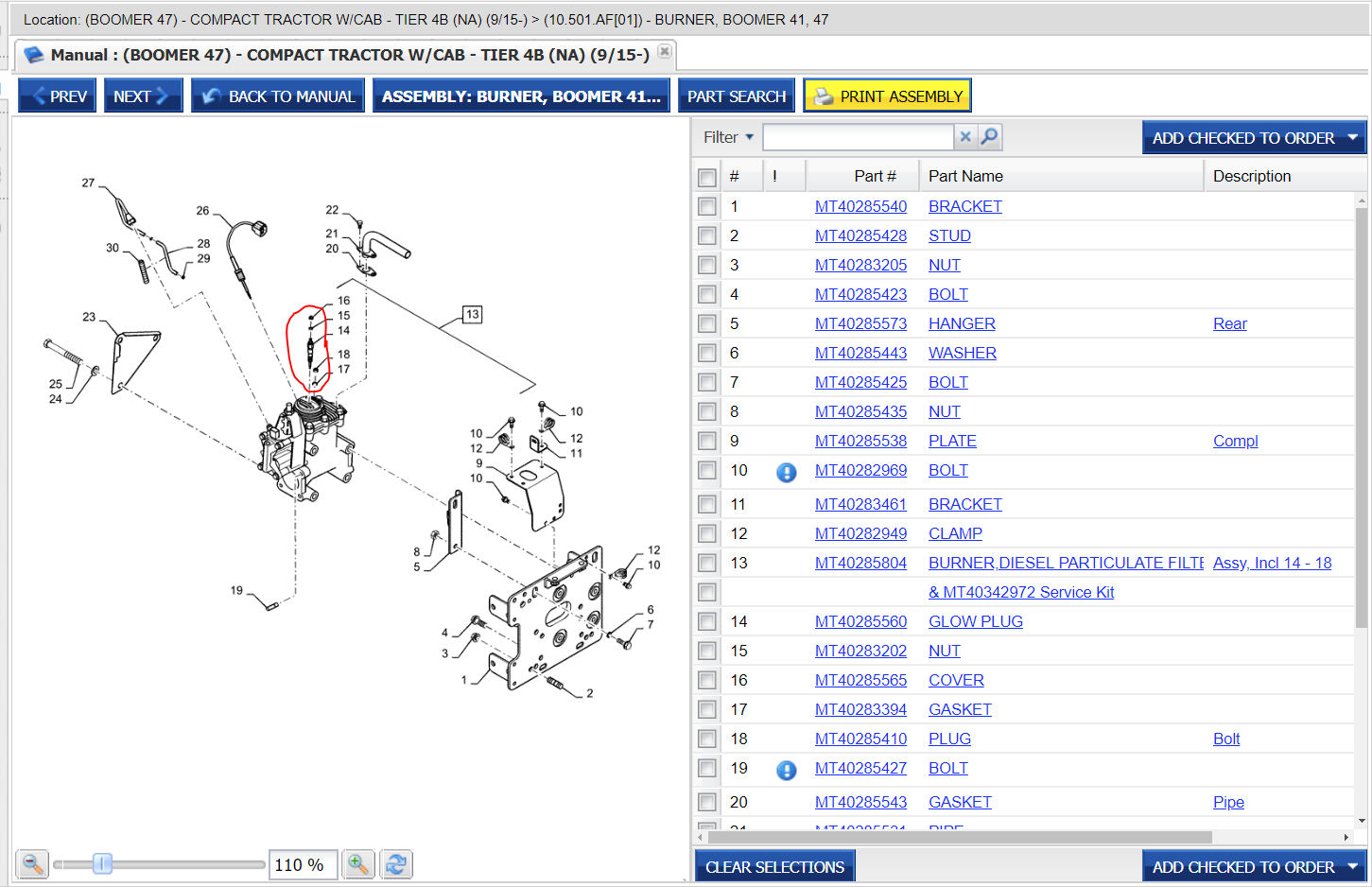Tick the checkbox for GLOW PLUG row
Screen dimensions: 1372x887
point(707,622)
